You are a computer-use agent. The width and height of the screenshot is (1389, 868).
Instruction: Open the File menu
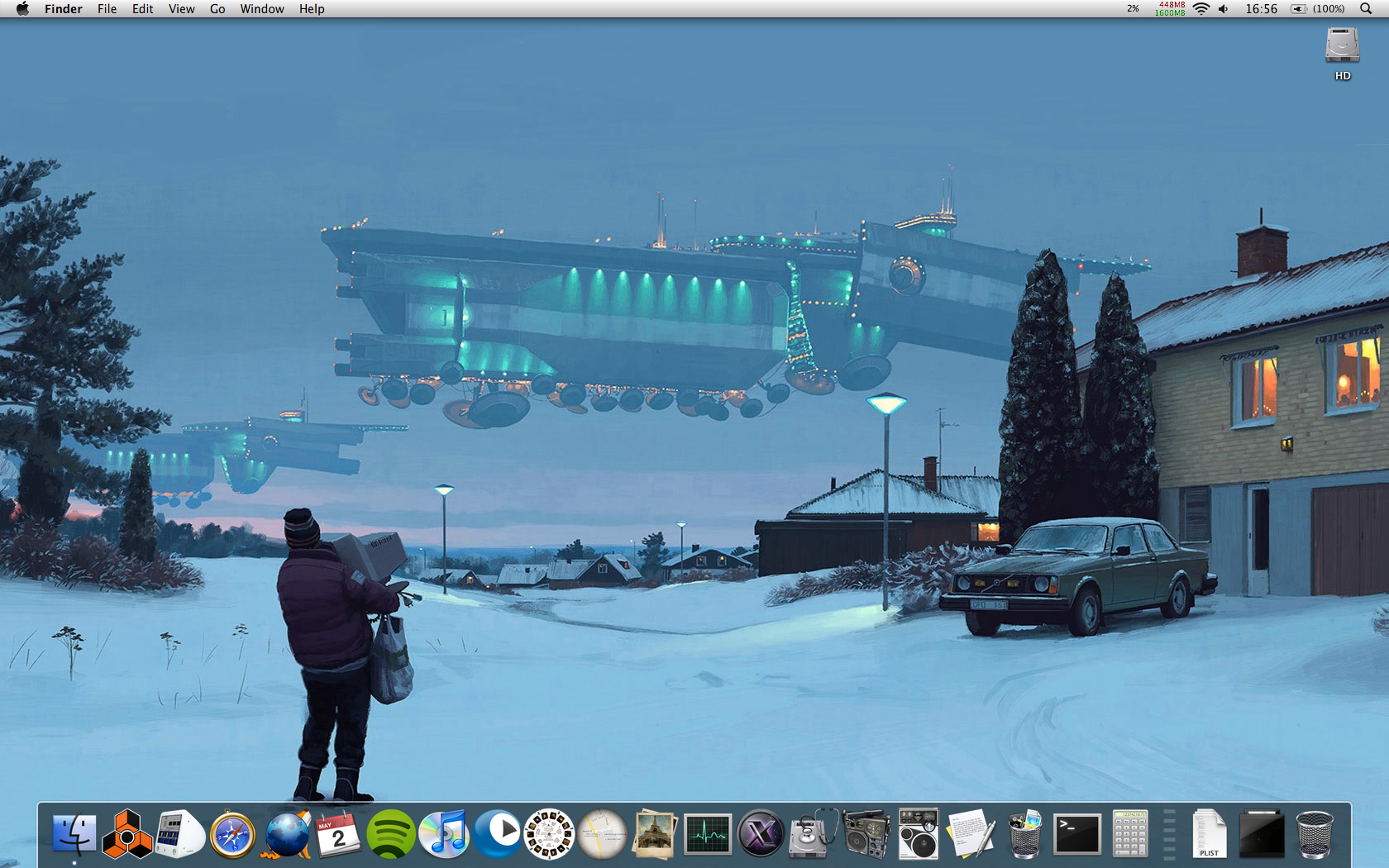click(x=107, y=9)
